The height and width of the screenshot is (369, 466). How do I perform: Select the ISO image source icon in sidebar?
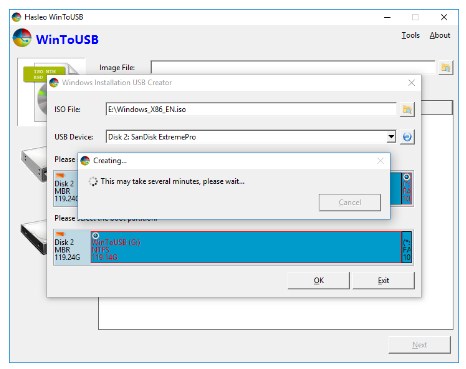[x=32, y=92]
